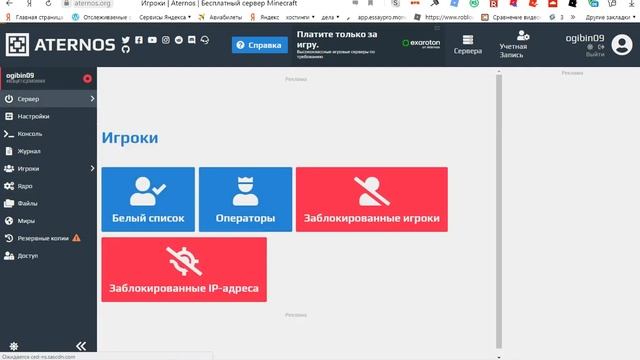Open the Aternos Instagram page
Screen dimensions: 640x360
(x=166, y=40)
